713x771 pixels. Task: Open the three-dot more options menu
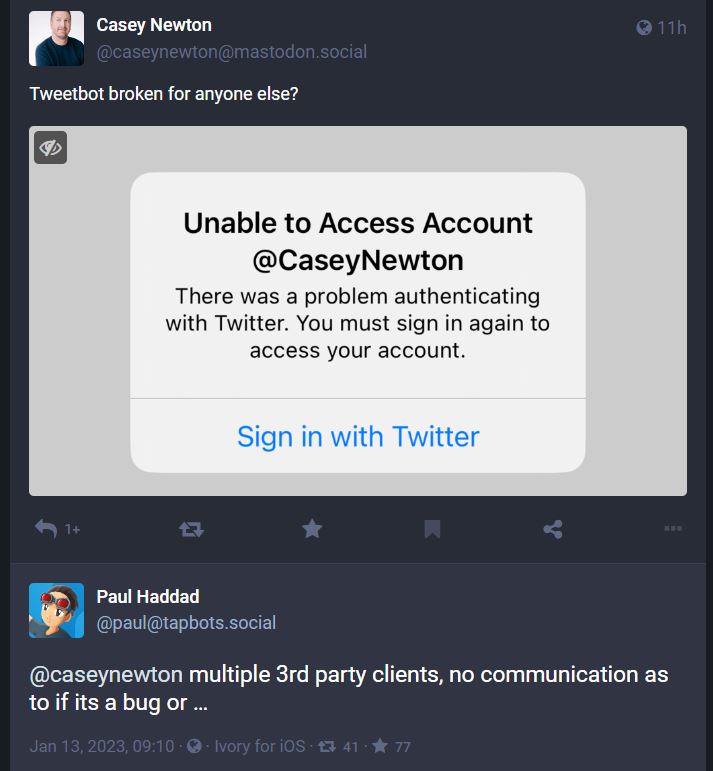pyautogui.click(x=673, y=529)
